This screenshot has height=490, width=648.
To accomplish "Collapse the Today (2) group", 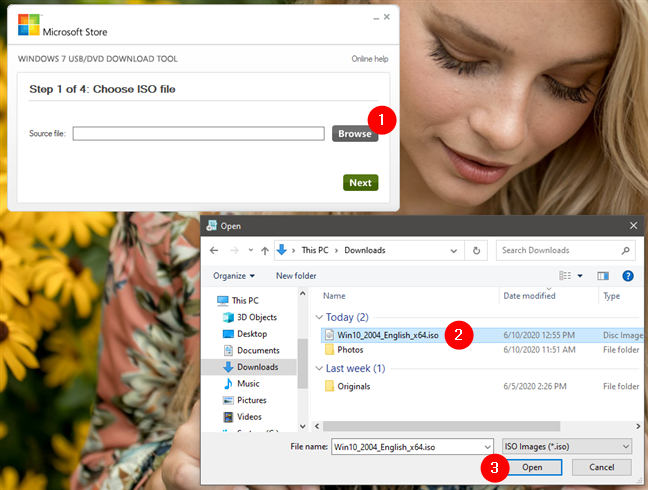I will click(x=319, y=317).
